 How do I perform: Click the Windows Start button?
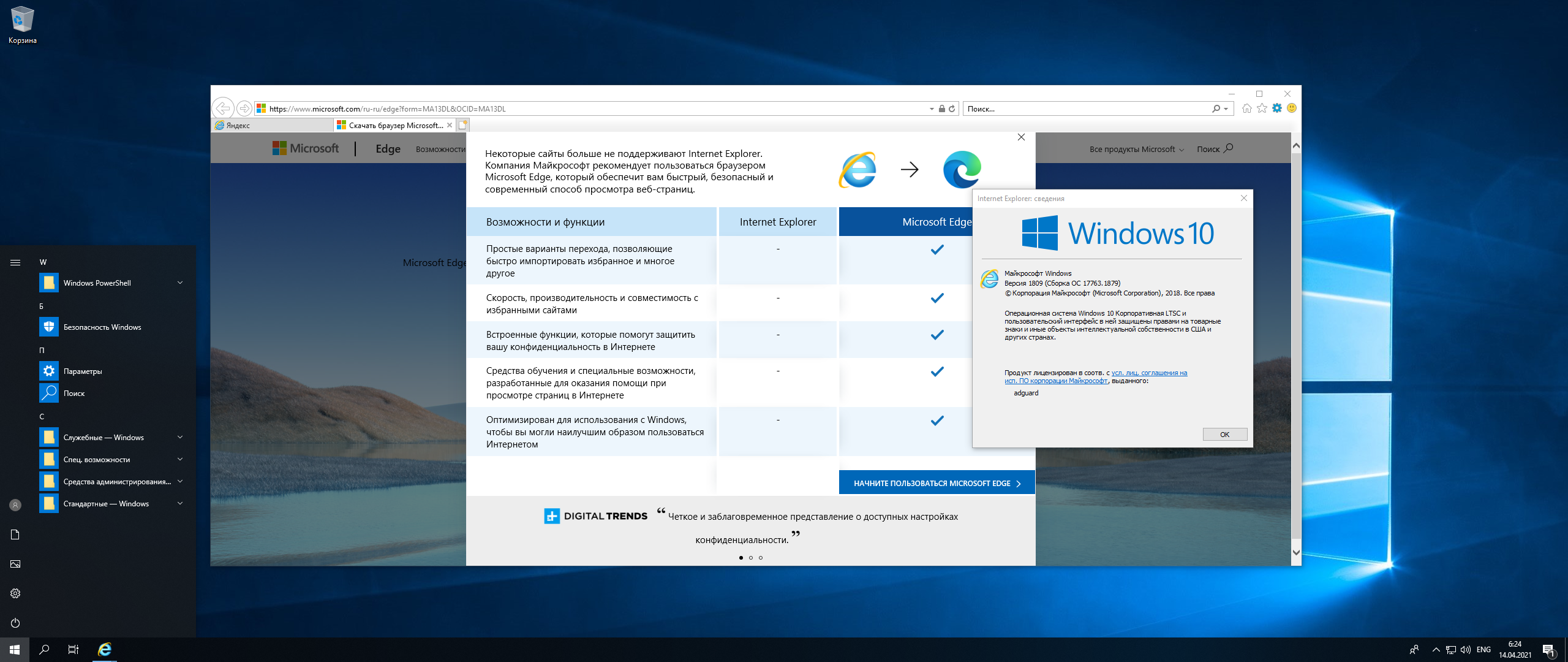15,650
